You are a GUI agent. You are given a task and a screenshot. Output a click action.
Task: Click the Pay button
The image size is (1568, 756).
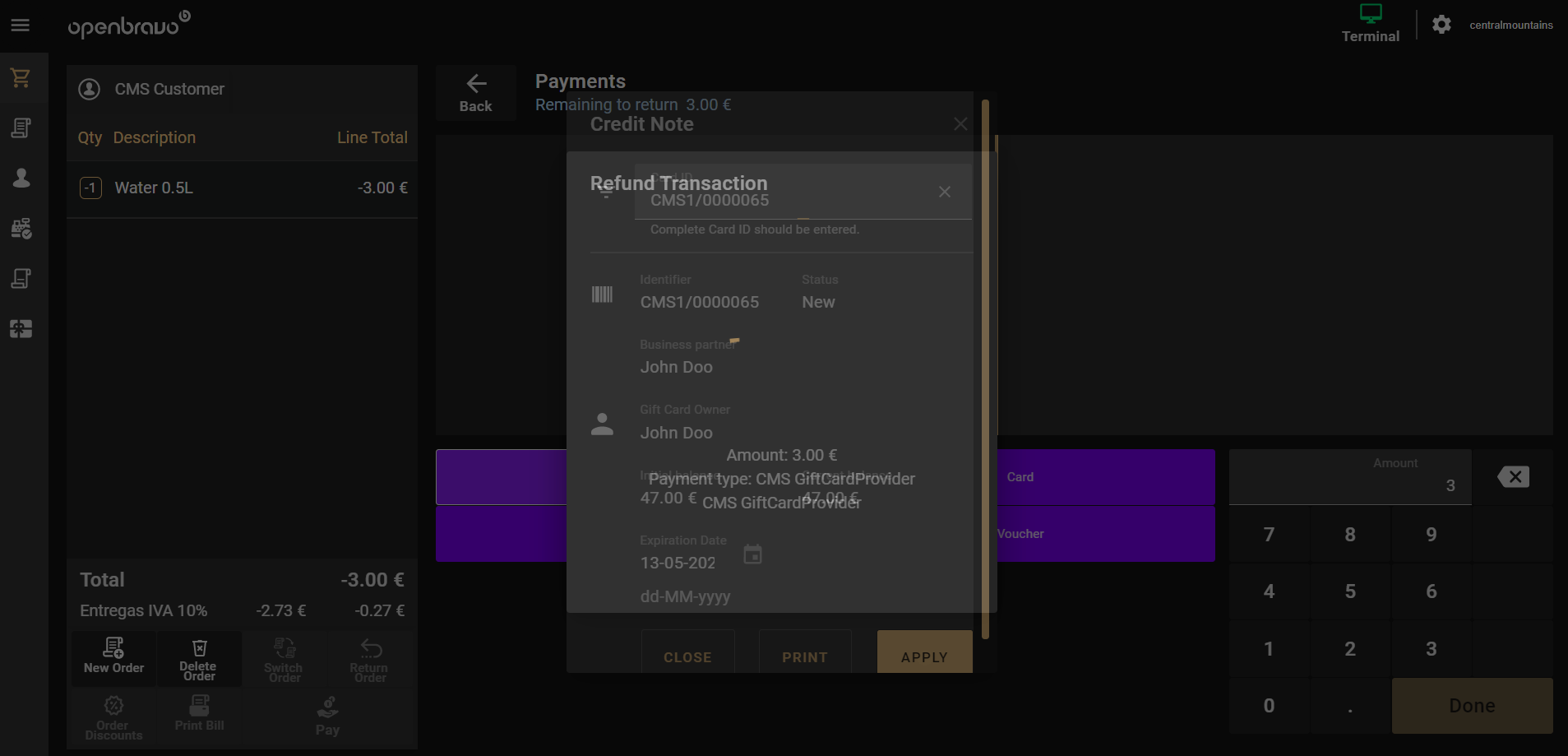point(327,717)
